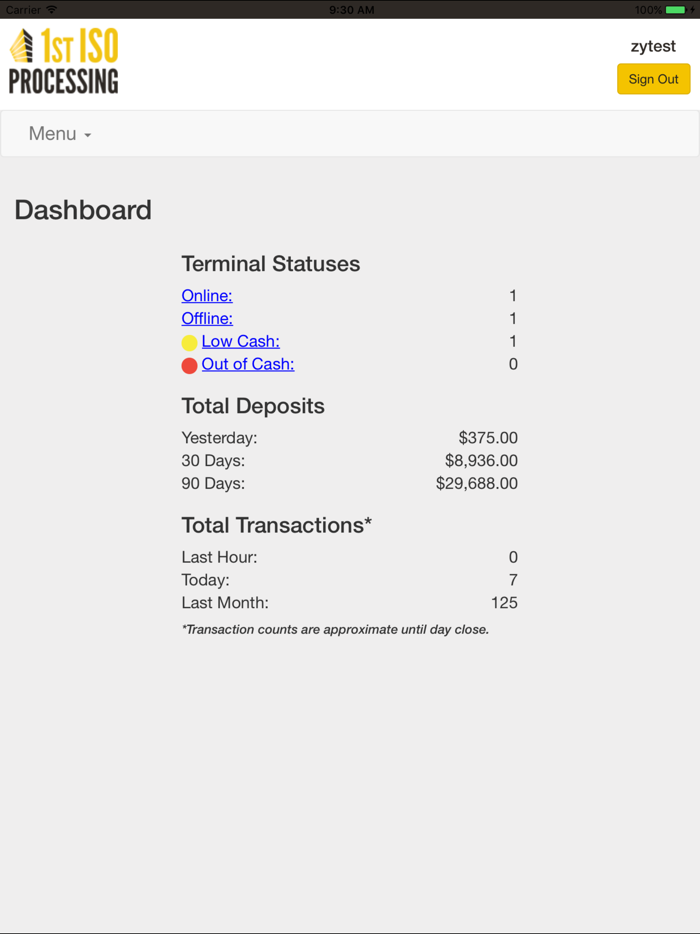Screen dimensions: 700x934
Task: Expand the Dashboard navigation menu
Action: coord(57,132)
